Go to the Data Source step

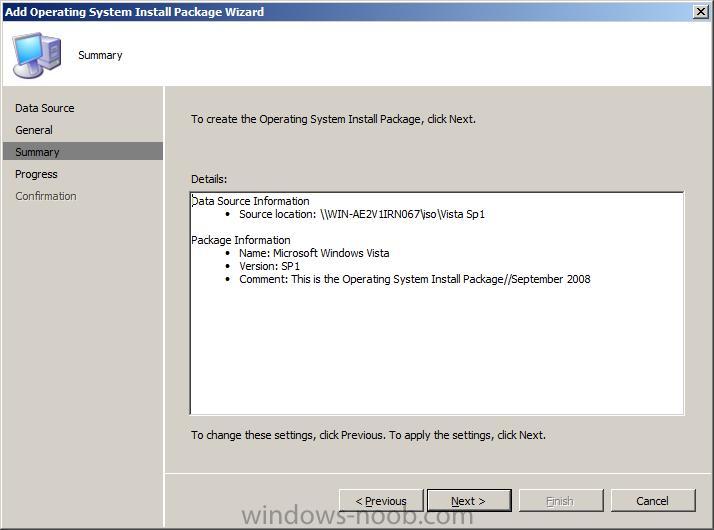click(x=45, y=108)
